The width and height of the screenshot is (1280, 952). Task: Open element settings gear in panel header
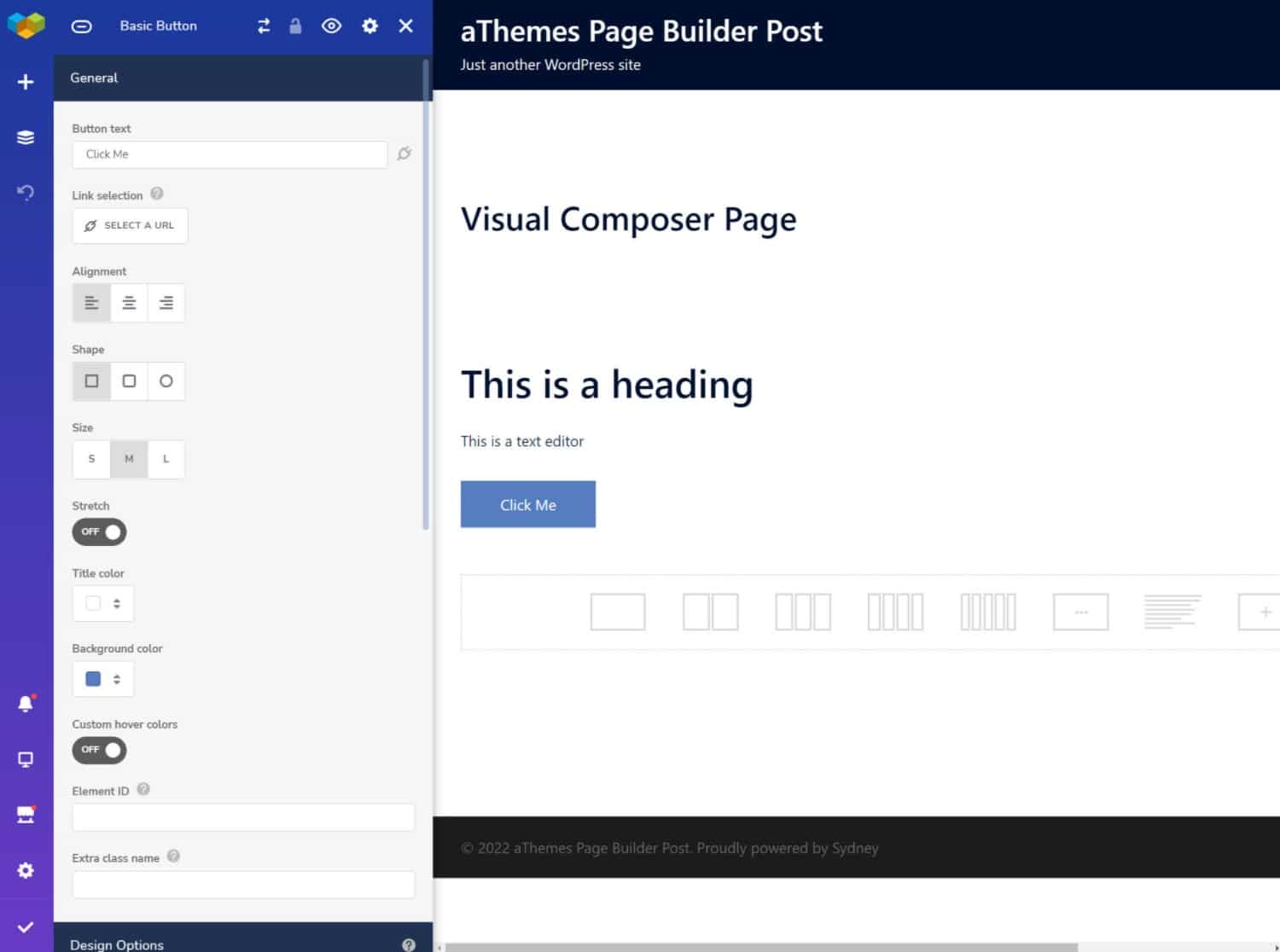[369, 26]
